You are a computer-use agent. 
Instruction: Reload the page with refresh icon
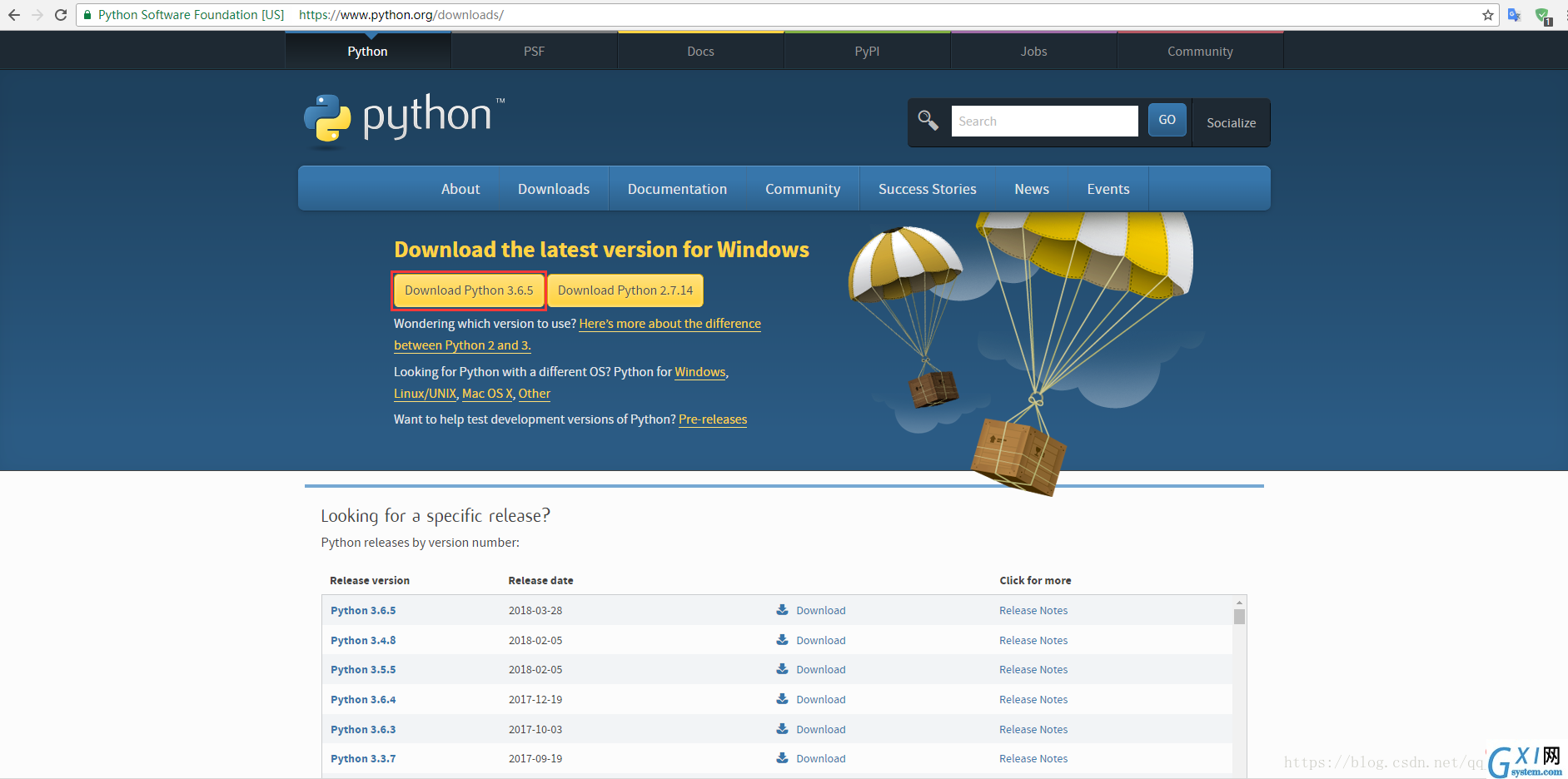61,15
